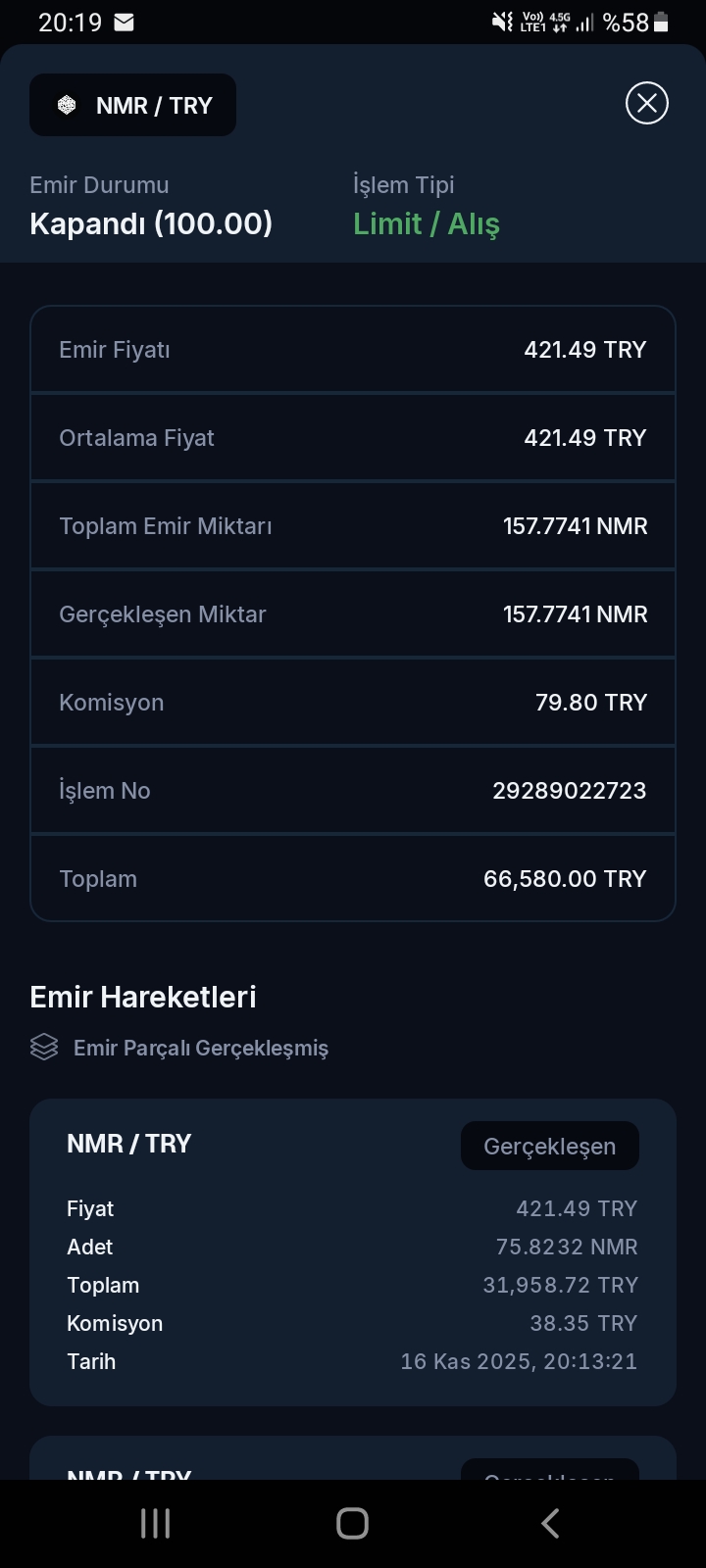
Task: Tap the Kapandı (100.00) order status
Action: (x=151, y=223)
